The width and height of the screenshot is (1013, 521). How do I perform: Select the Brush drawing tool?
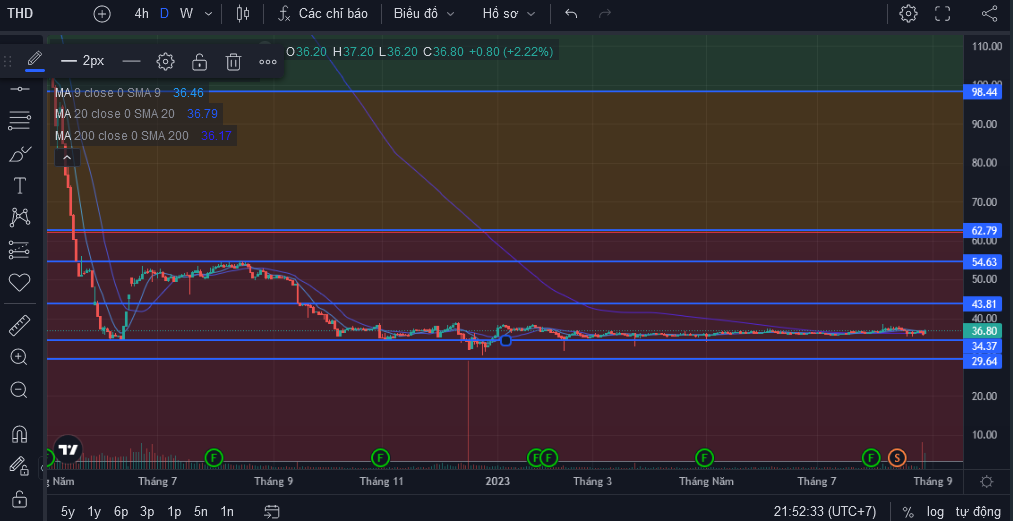click(20, 154)
